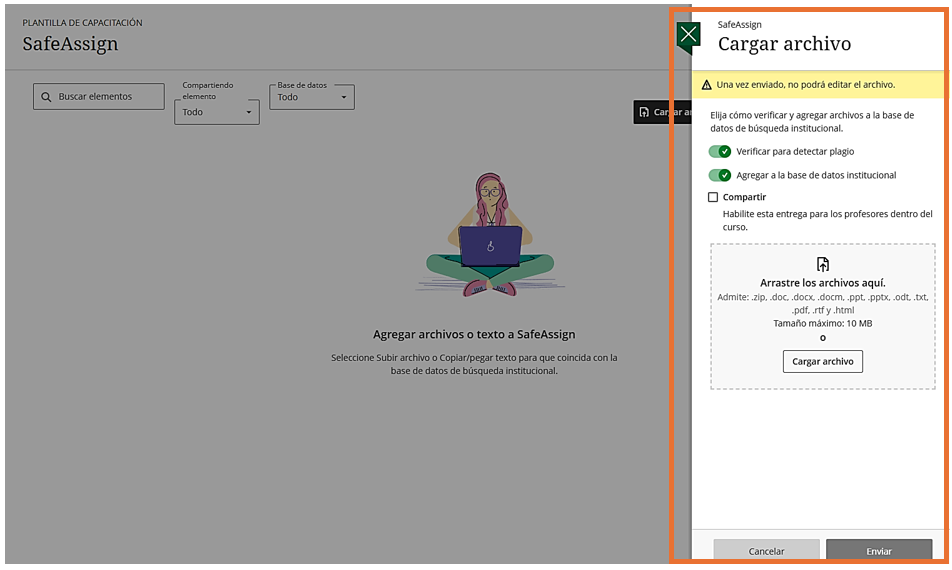This screenshot has width=952, height=570.
Task: Click the dark Cargar archivo button in background page
Action: pos(662,112)
